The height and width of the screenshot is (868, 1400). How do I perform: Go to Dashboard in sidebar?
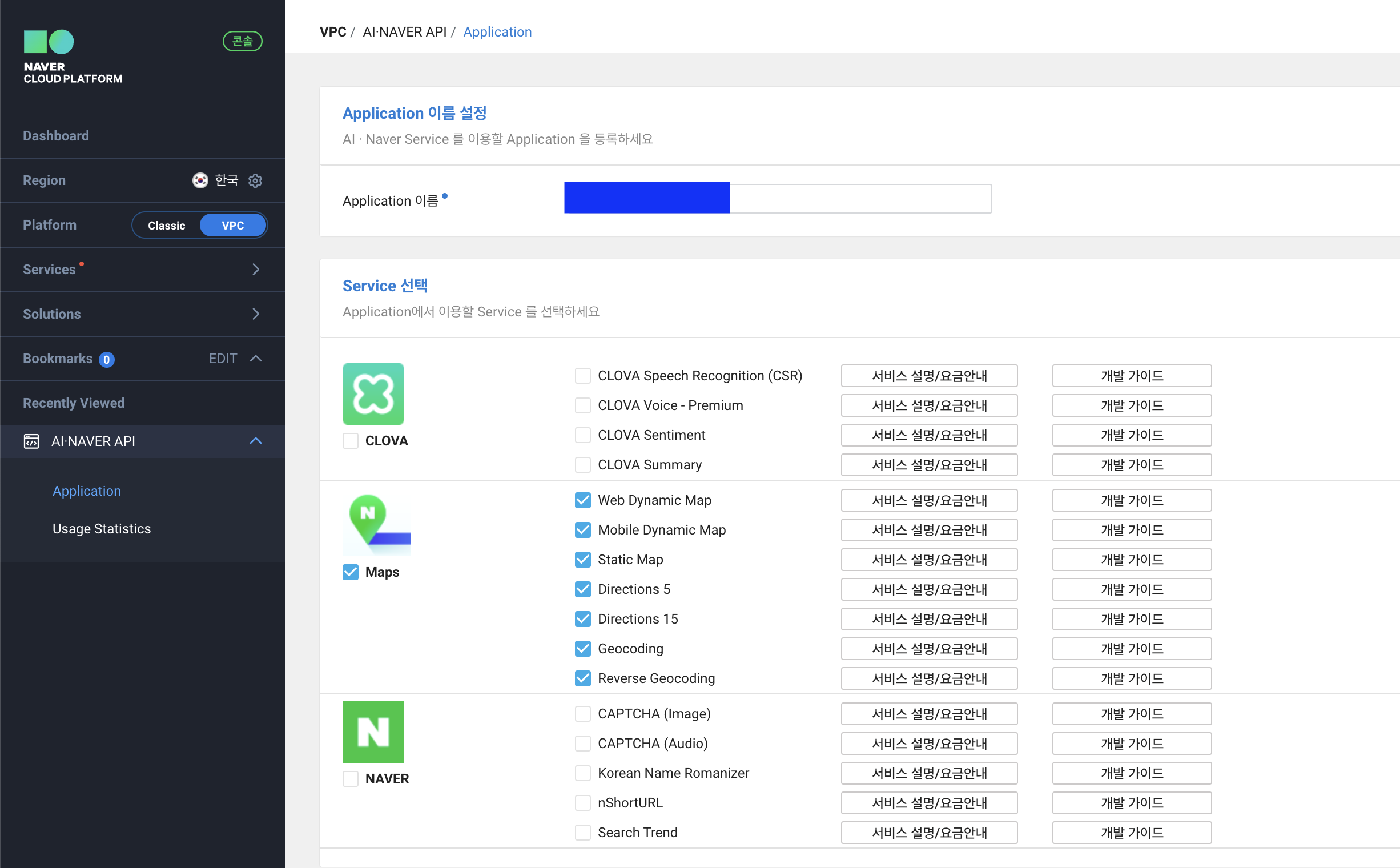56,136
